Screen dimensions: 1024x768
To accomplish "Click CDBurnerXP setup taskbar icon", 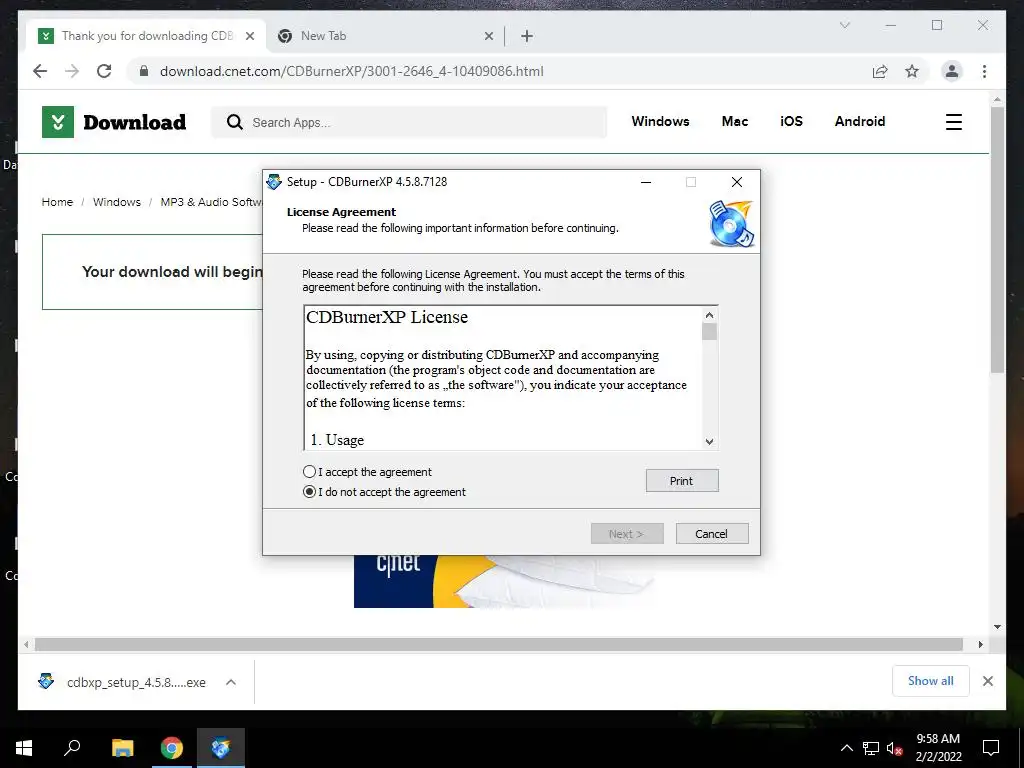I will (x=221, y=748).
